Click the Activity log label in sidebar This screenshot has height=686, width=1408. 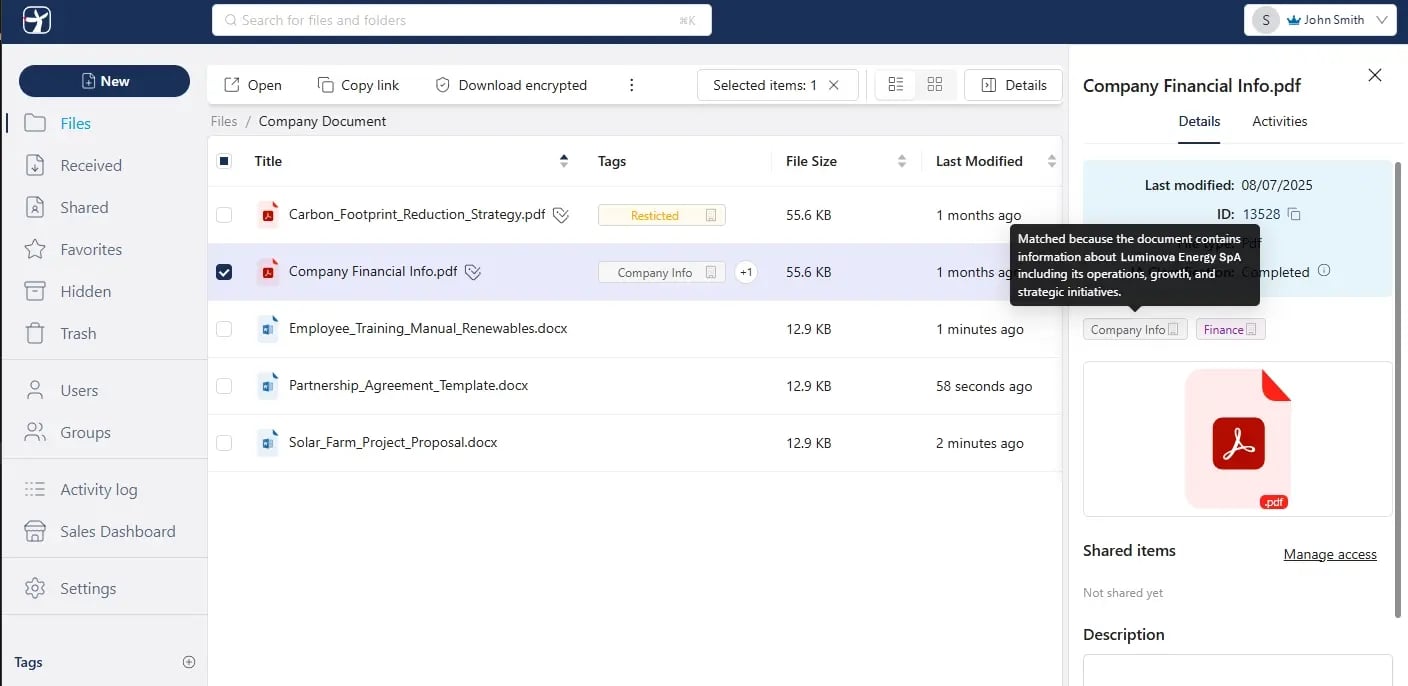99,489
